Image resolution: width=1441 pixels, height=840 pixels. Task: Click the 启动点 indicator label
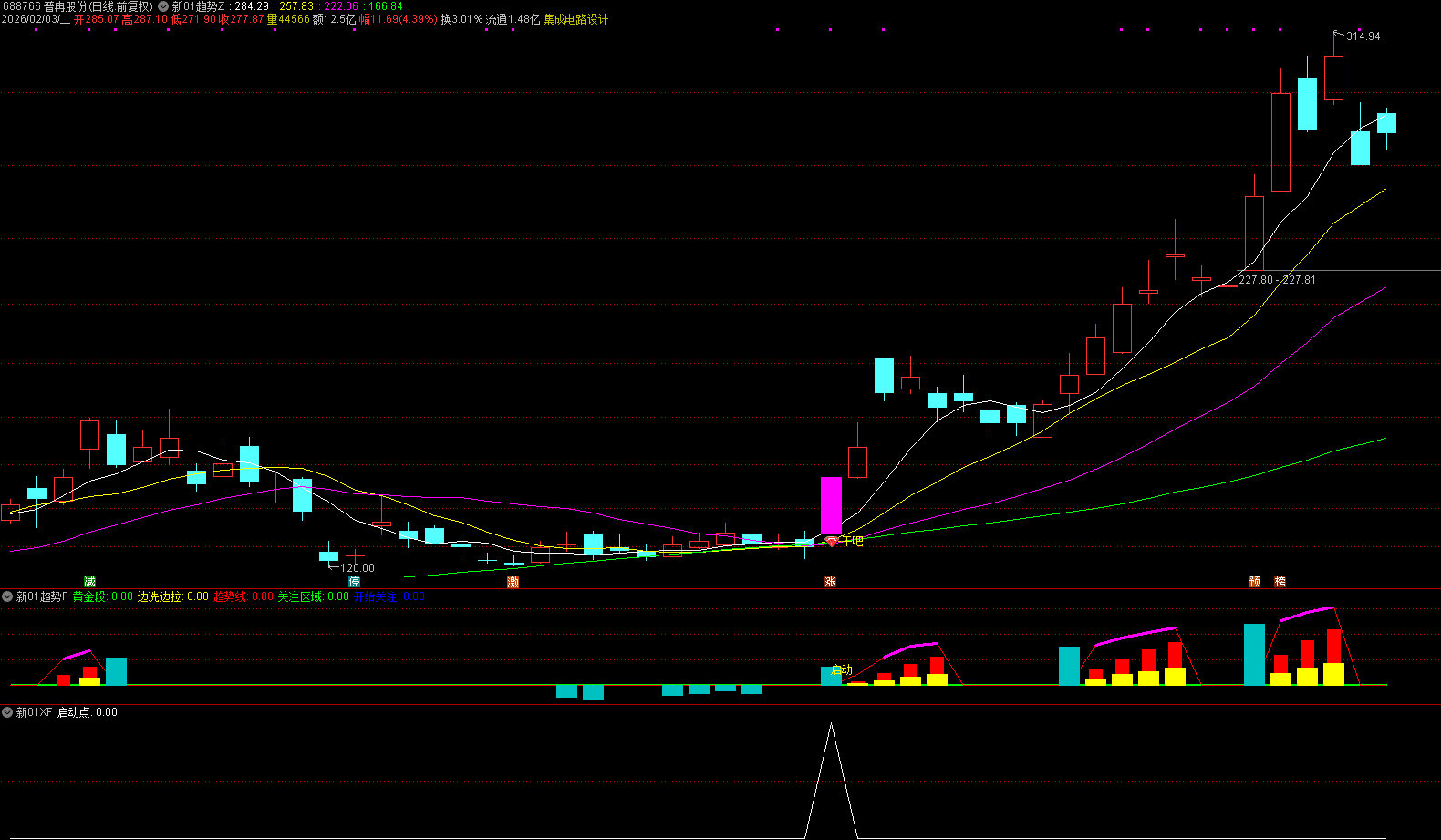(x=74, y=712)
